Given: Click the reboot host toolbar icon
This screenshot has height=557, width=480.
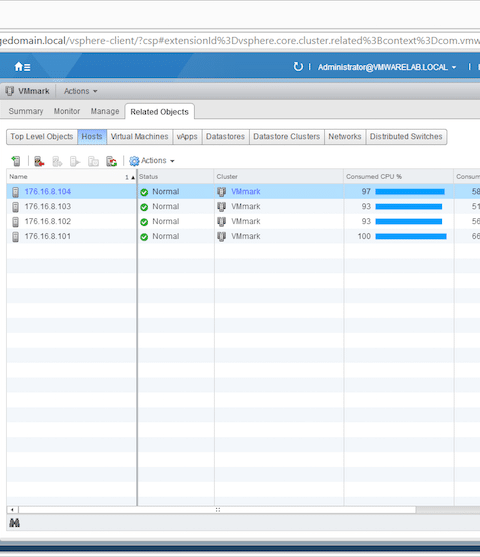Looking at the screenshot, I should pyautogui.click(x=112, y=161).
